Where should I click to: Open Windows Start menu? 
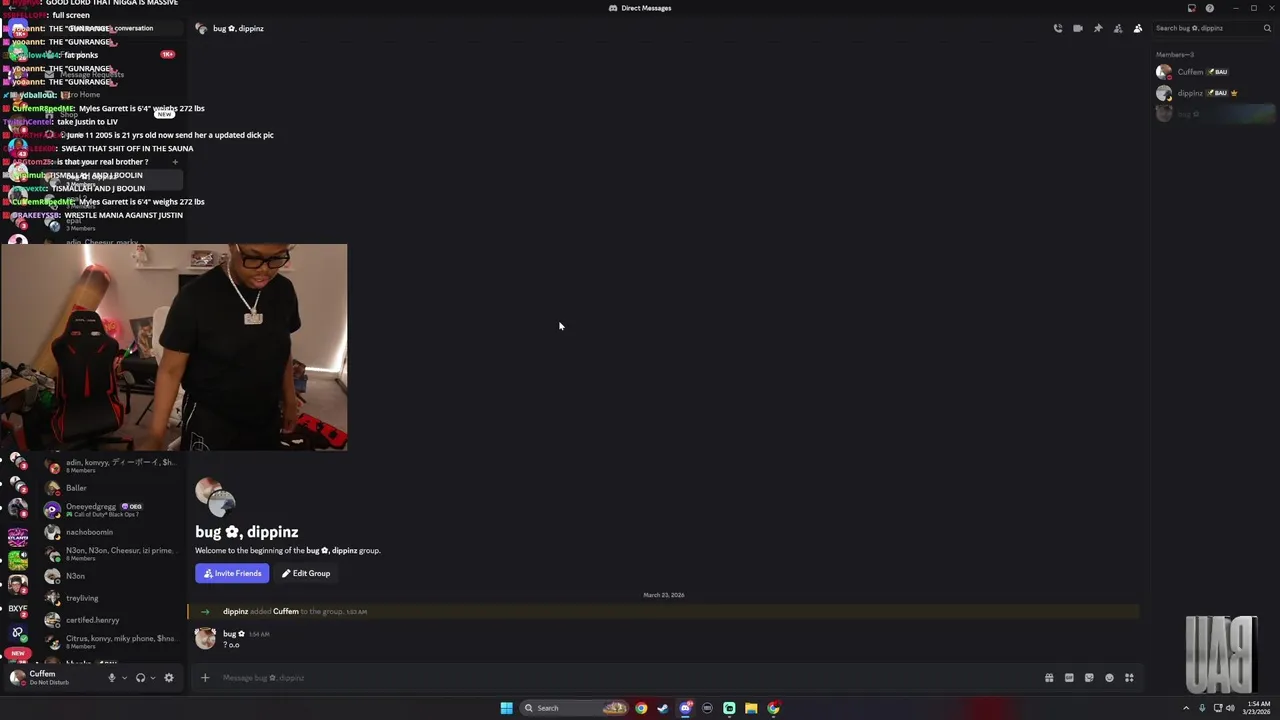tap(506, 708)
